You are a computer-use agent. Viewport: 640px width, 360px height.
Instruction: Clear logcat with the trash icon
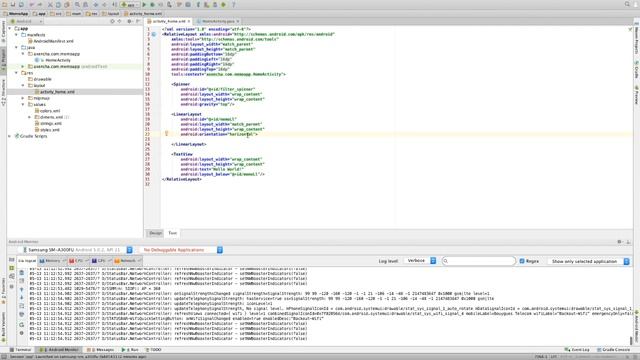tap(22, 272)
